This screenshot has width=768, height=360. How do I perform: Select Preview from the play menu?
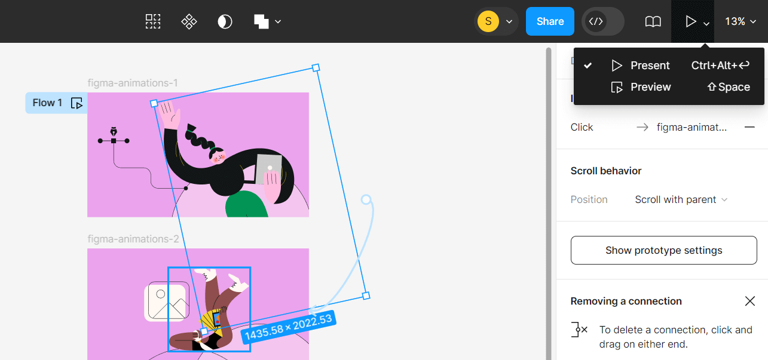(669, 87)
